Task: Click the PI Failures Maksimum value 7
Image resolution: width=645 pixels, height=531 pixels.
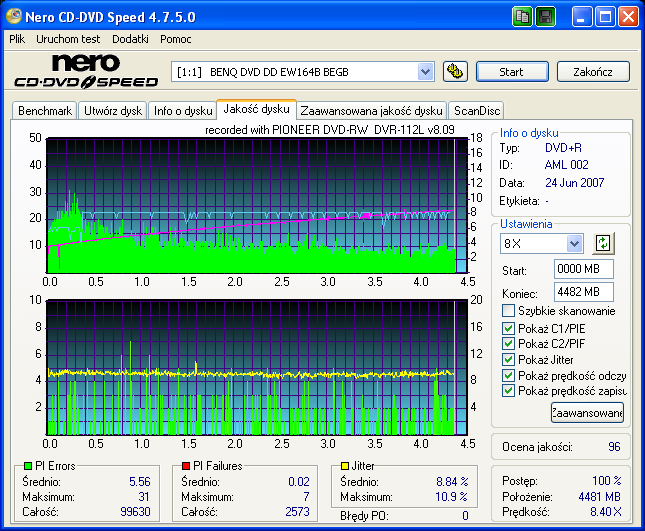Action: (306, 496)
